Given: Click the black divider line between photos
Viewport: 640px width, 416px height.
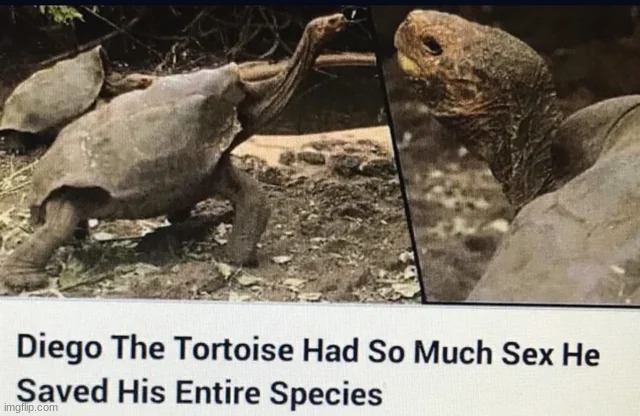Looking at the screenshot, I should click(399, 155).
